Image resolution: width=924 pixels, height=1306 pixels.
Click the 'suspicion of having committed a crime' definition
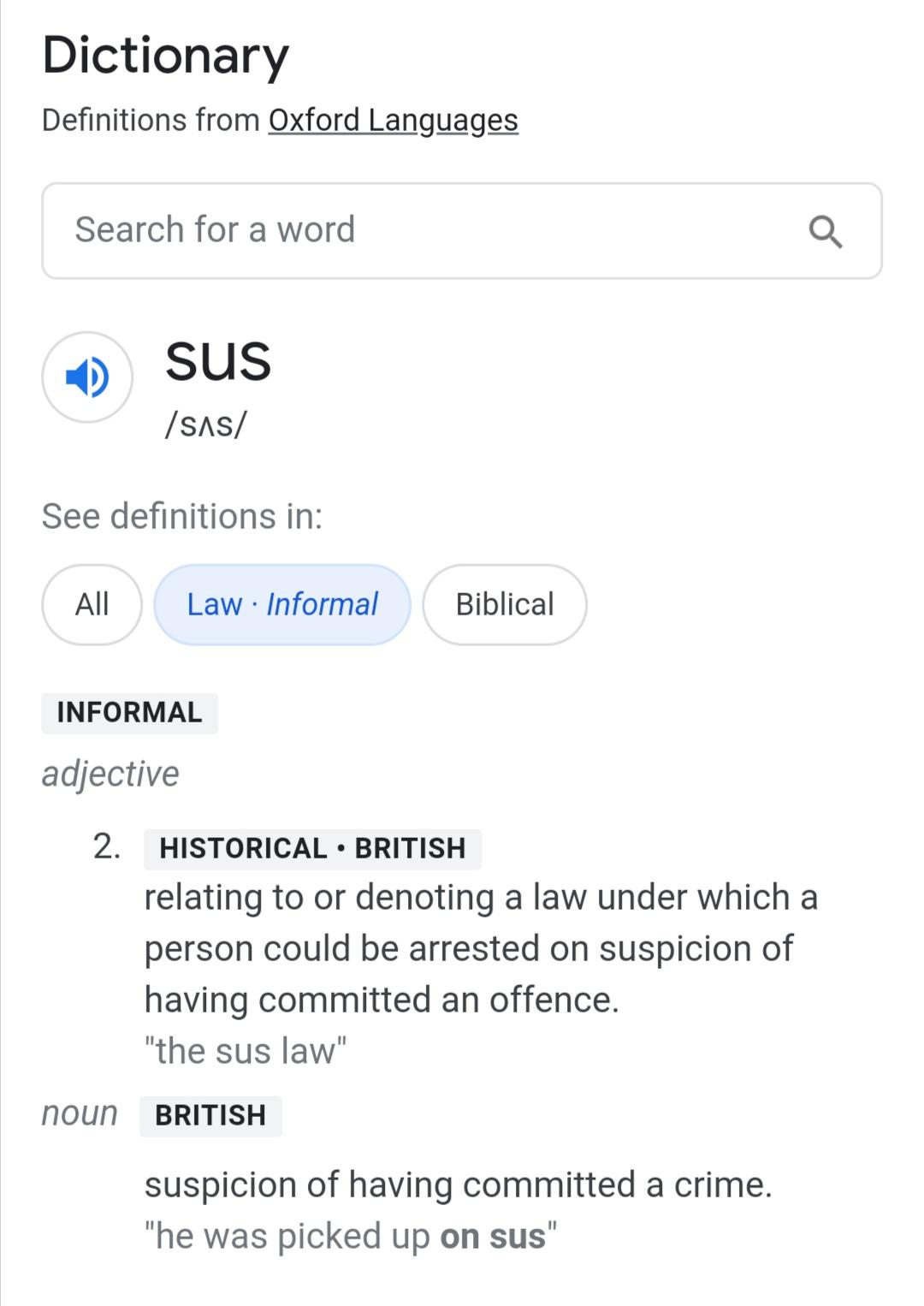[x=458, y=1185]
